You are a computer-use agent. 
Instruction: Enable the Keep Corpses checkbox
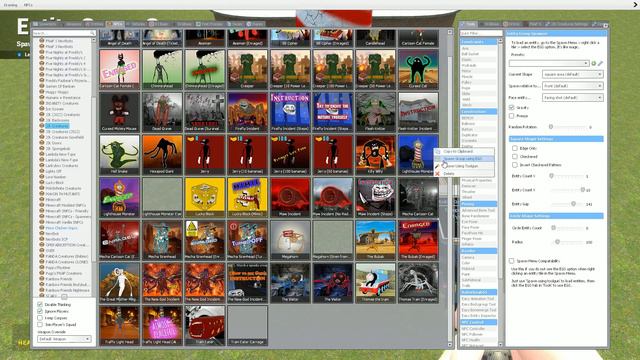pyautogui.click(x=40, y=318)
